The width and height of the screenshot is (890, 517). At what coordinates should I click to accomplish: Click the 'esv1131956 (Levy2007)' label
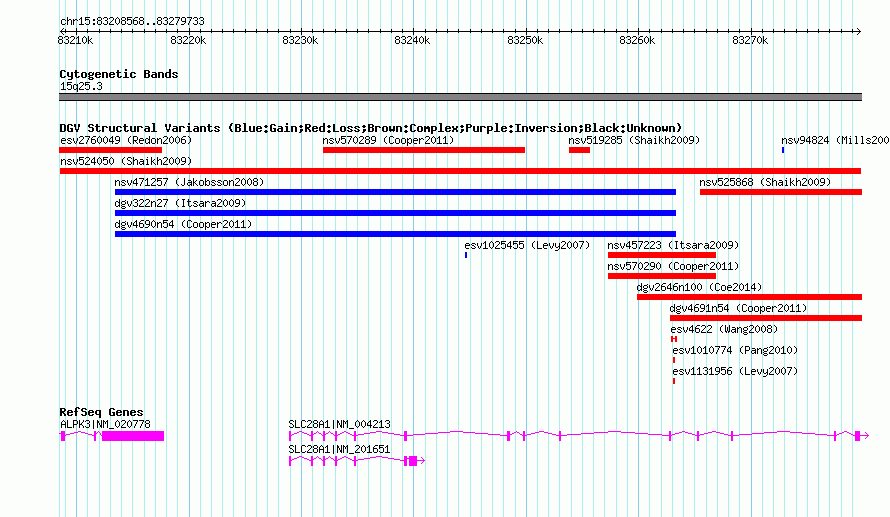pyautogui.click(x=735, y=371)
